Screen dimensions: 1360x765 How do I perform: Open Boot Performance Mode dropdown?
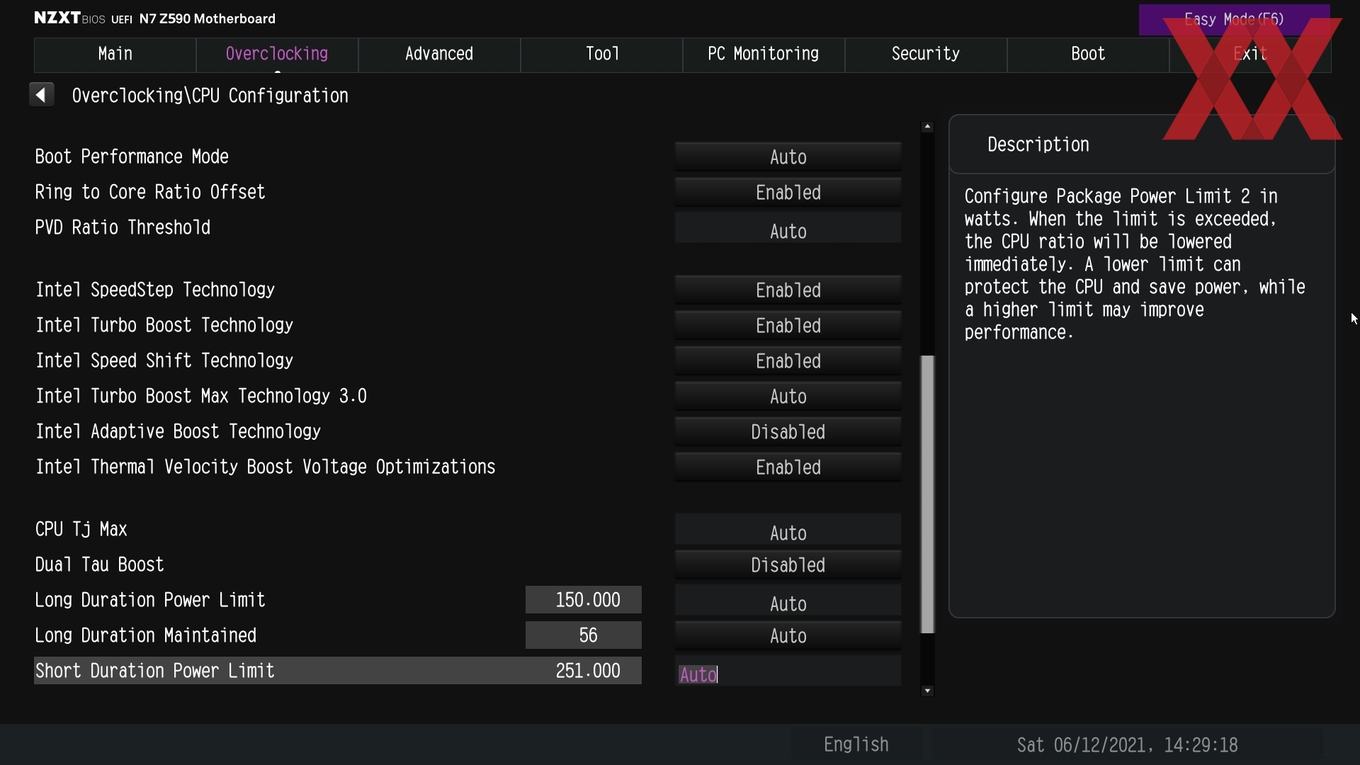point(788,157)
